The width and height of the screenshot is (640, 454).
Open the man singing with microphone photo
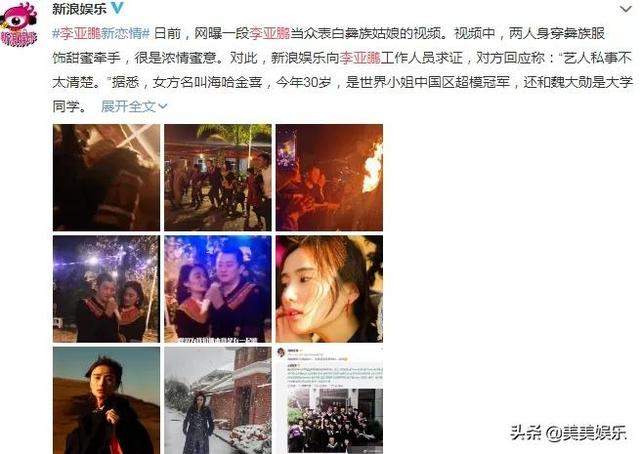point(218,289)
